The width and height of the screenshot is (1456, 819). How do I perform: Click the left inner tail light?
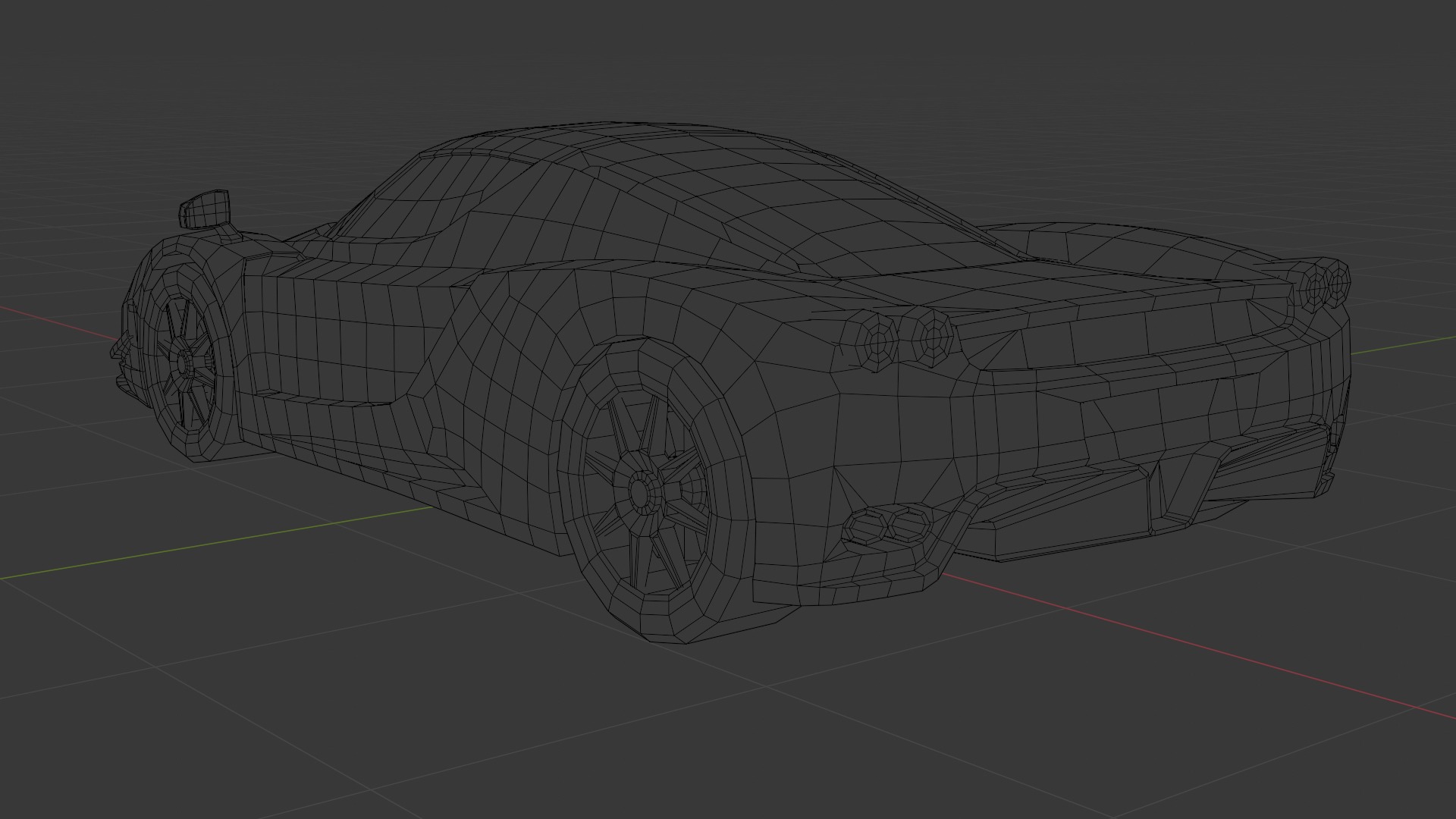coord(932,337)
